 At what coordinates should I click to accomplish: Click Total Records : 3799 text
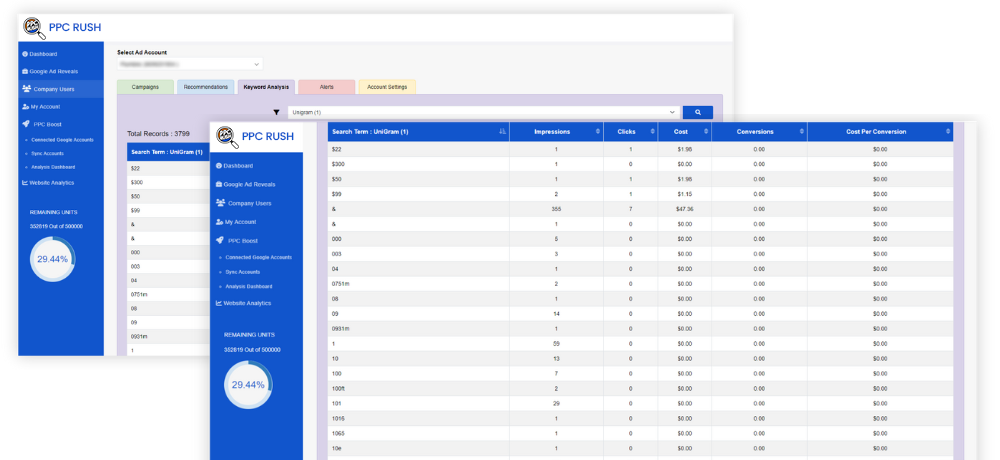[x=158, y=134]
